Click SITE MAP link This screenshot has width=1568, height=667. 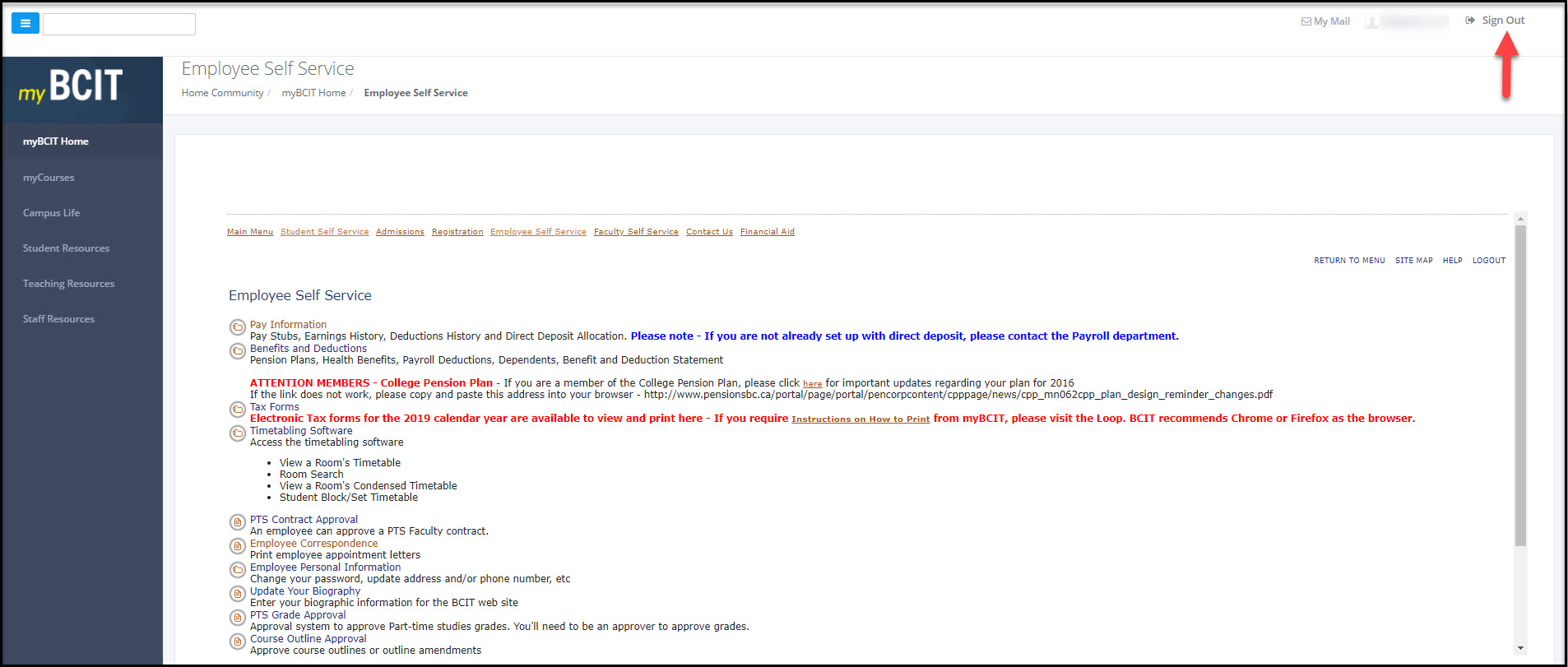tap(1413, 261)
